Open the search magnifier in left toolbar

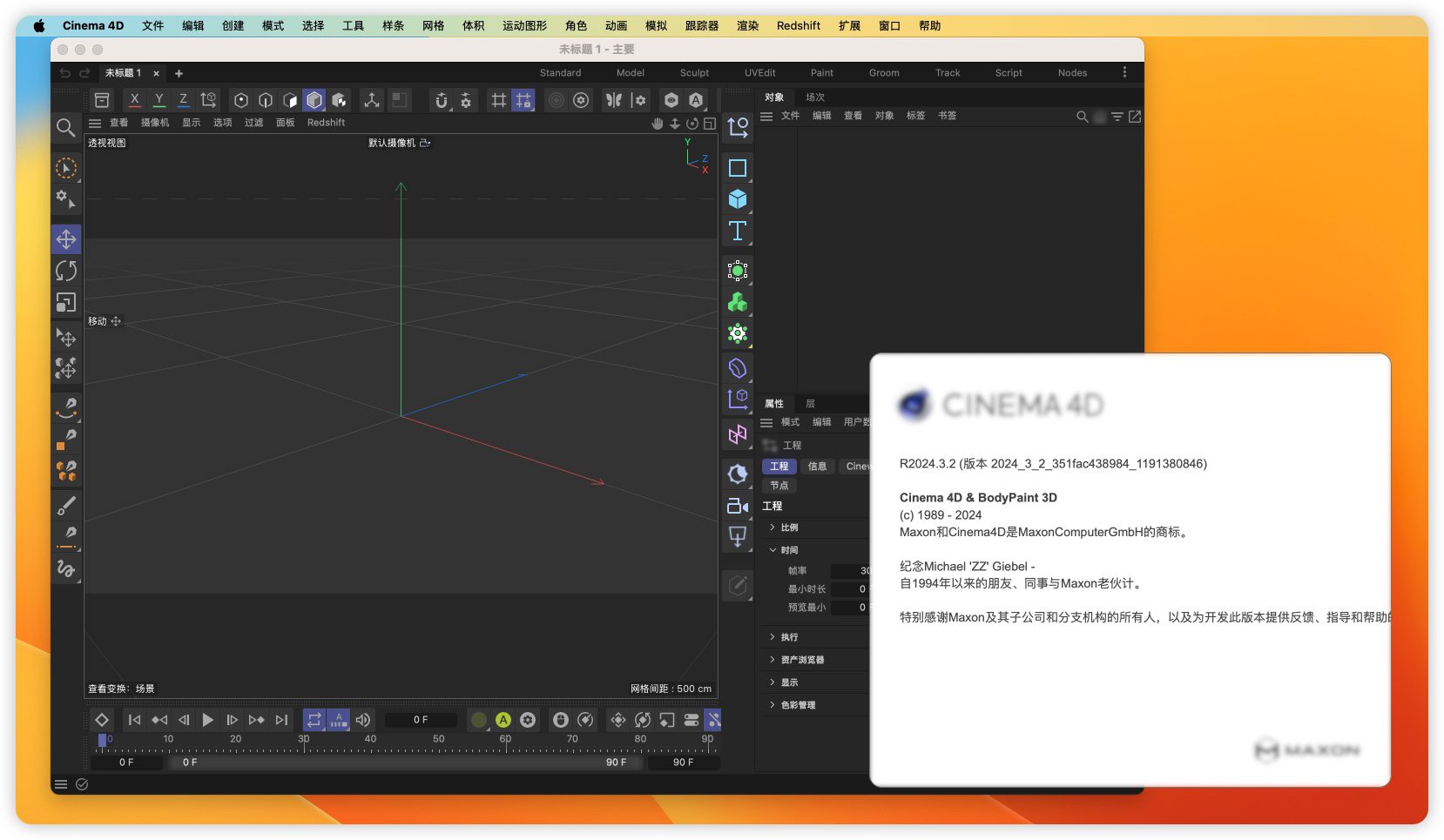coord(65,128)
